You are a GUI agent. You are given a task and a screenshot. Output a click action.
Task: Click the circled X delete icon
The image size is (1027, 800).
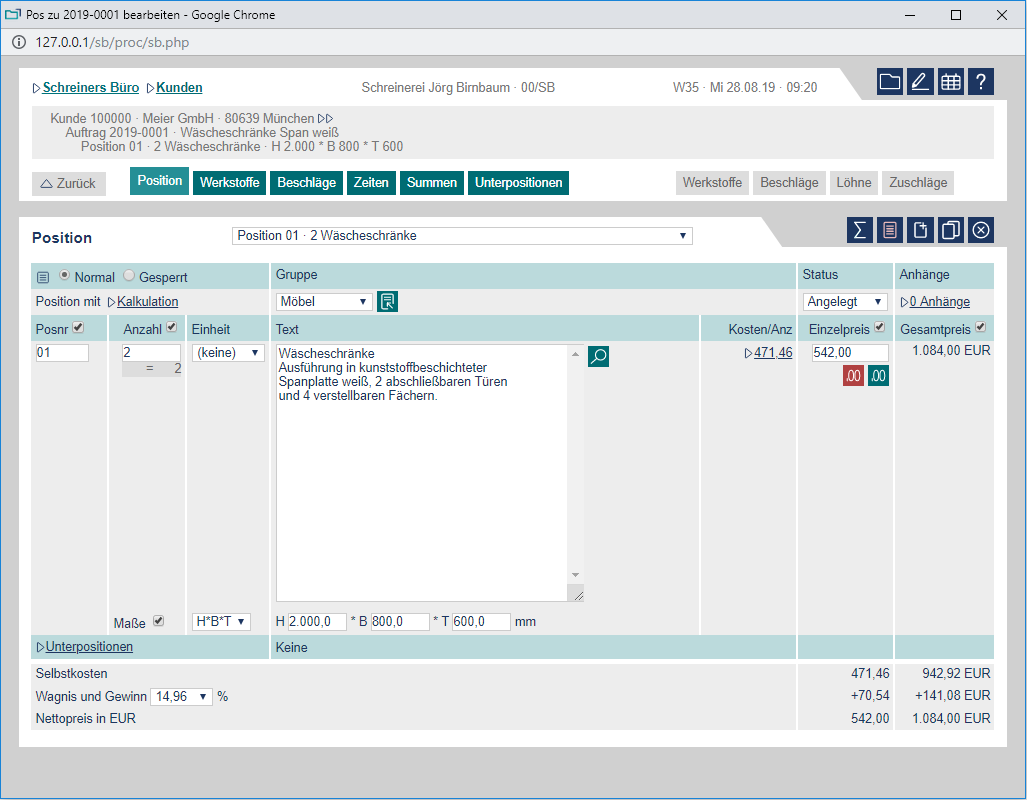click(981, 230)
